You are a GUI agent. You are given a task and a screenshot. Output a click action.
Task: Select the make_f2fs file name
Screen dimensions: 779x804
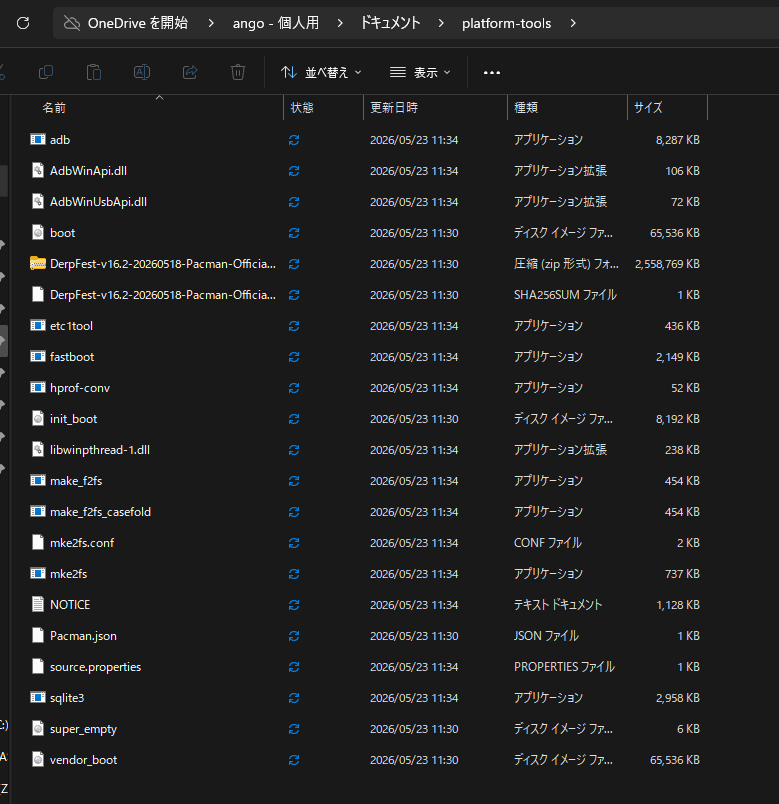tap(76, 480)
